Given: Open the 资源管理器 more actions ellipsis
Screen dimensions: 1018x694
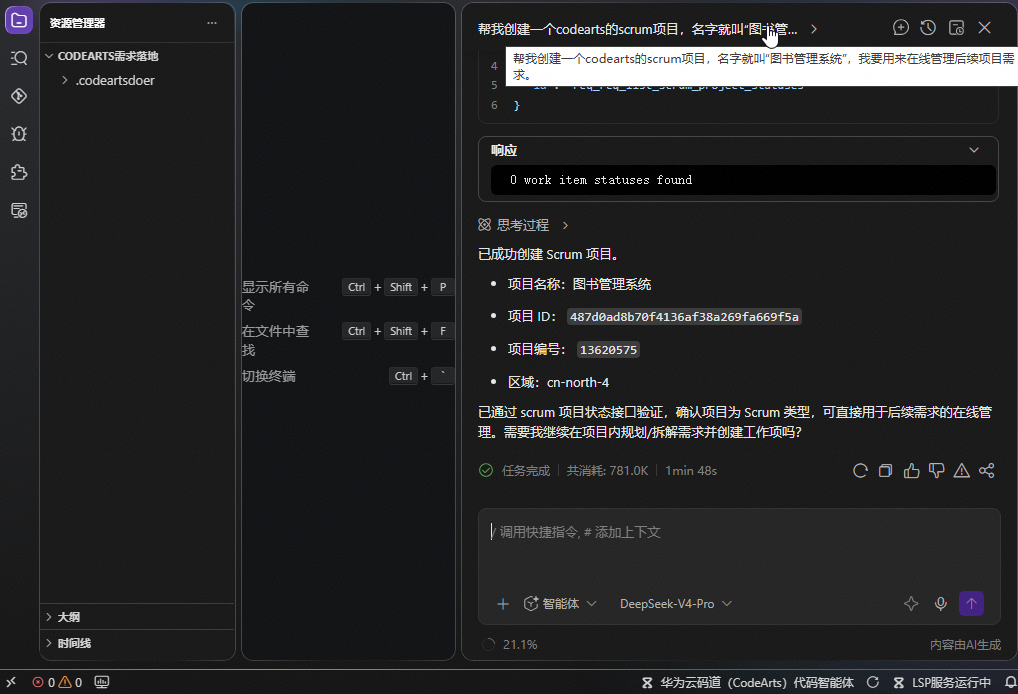Looking at the screenshot, I should (x=212, y=23).
